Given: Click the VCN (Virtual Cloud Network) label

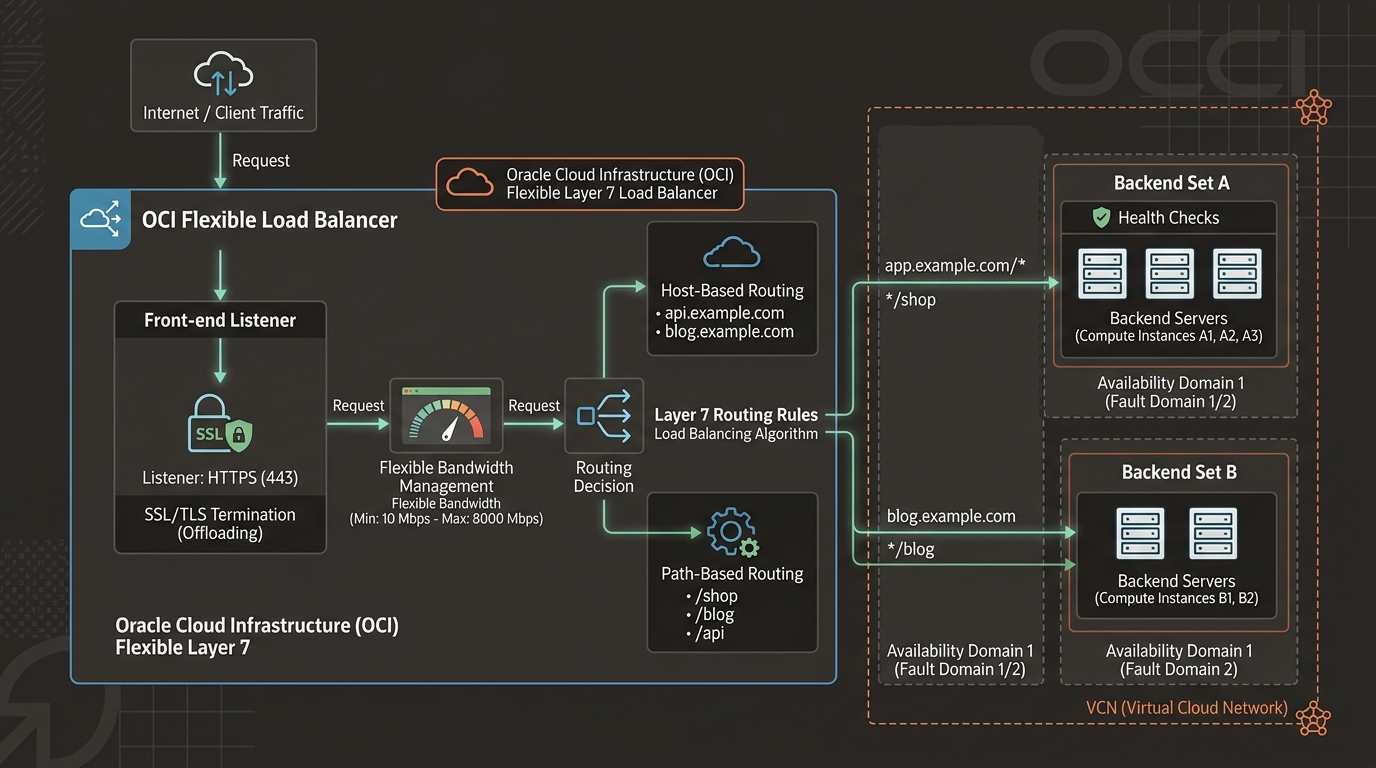Looking at the screenshot, I should pyautogui.click(x=1187, y=708).
